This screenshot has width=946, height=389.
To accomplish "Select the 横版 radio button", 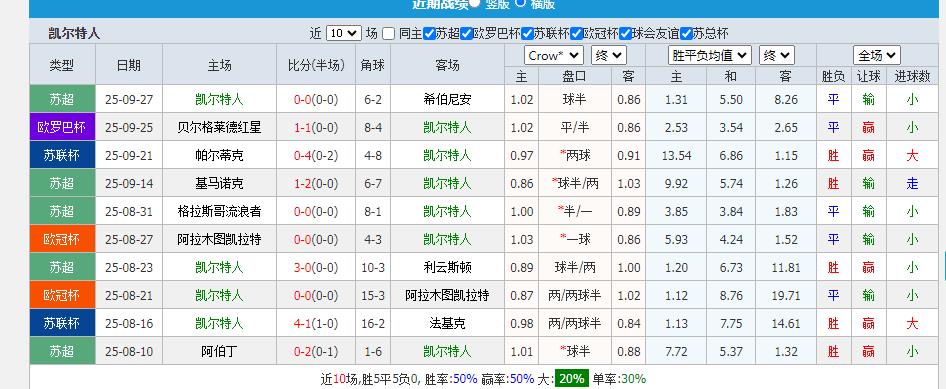I will tap(520, 2).
